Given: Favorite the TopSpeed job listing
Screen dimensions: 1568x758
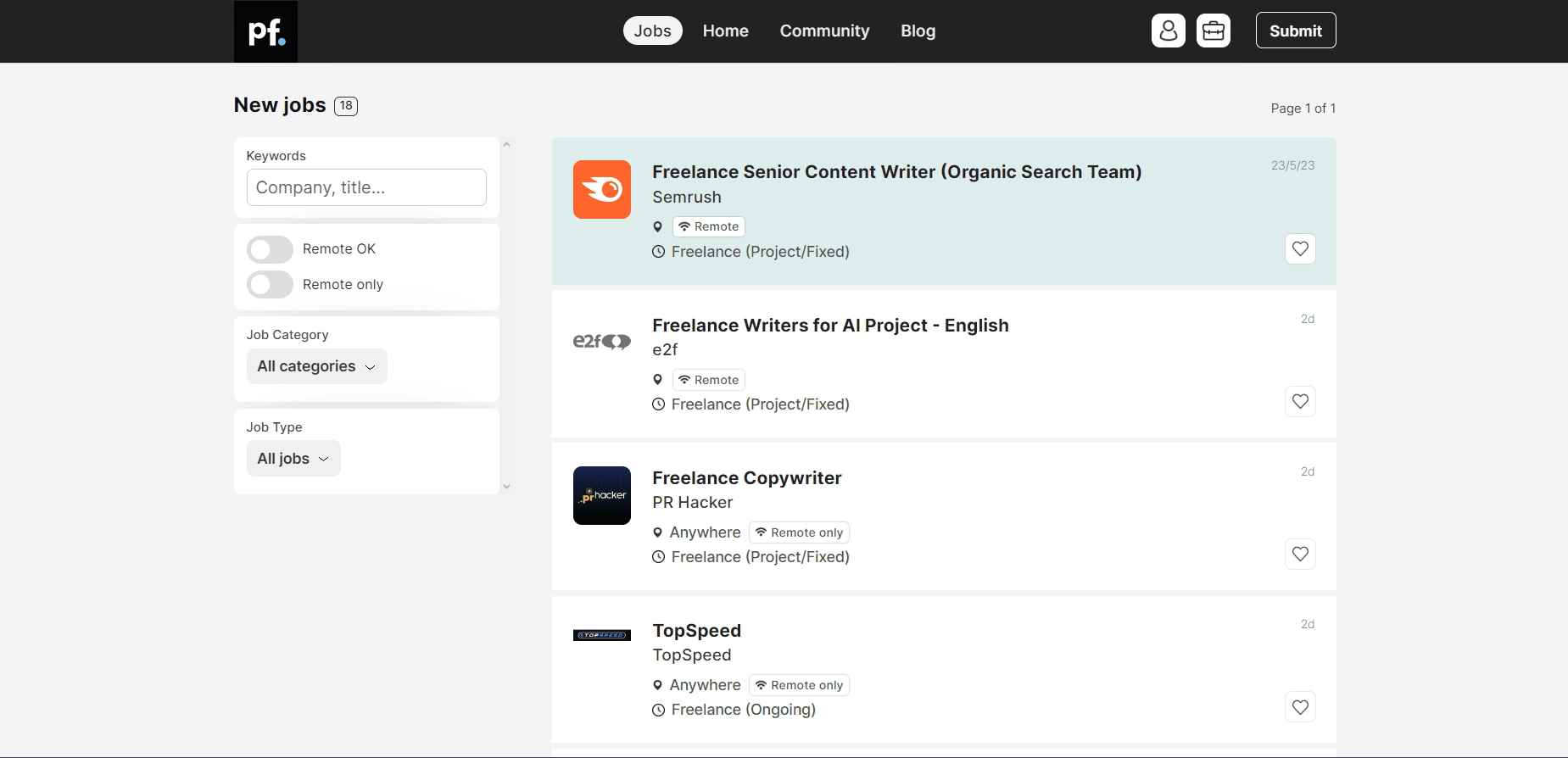Looking at the screenshot, I should tap(1299, 706).
